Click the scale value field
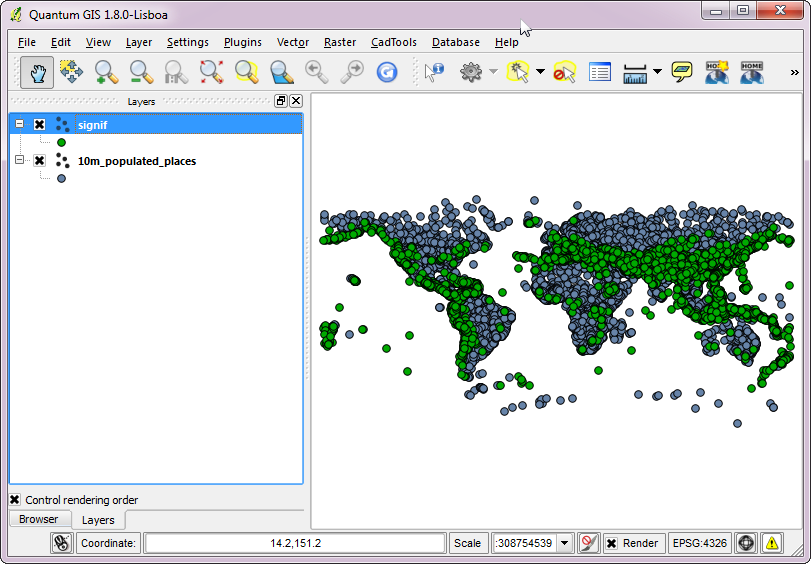The height and width of the screenshot is (564, 811). [x=524, y=543]
